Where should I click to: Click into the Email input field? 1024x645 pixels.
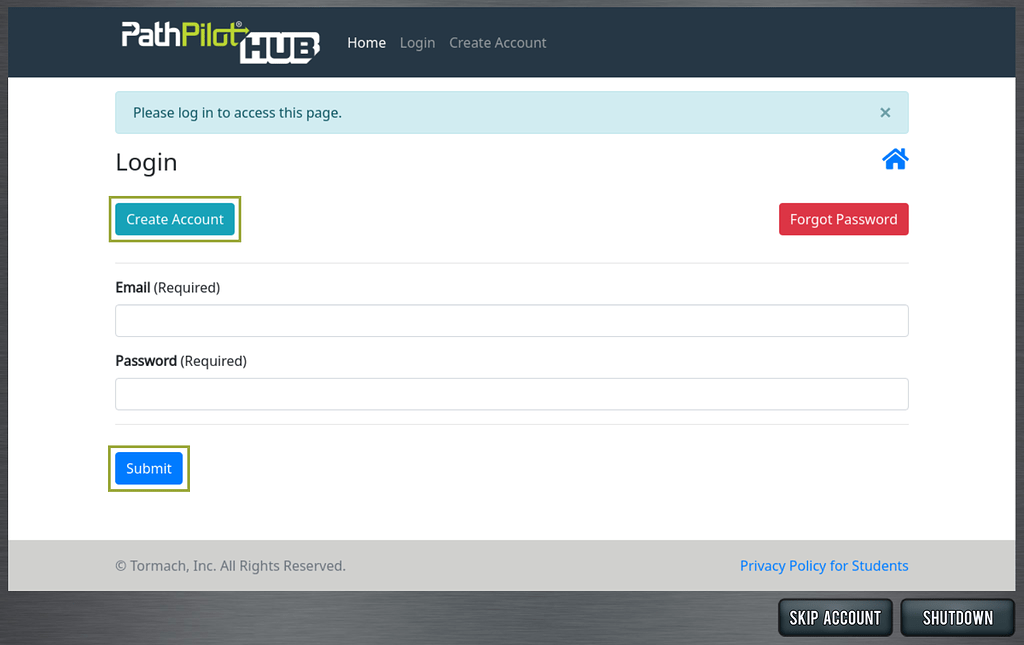(x=511, y=320)
